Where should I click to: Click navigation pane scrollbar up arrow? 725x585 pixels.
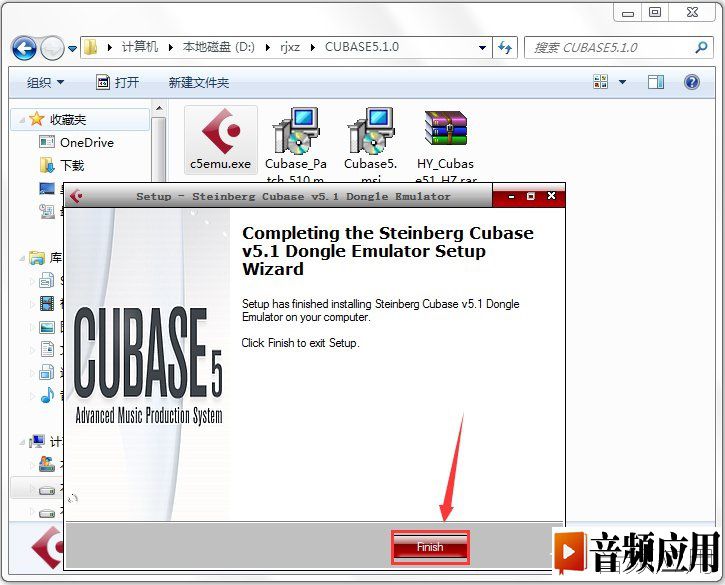click(x=159, y=108)
